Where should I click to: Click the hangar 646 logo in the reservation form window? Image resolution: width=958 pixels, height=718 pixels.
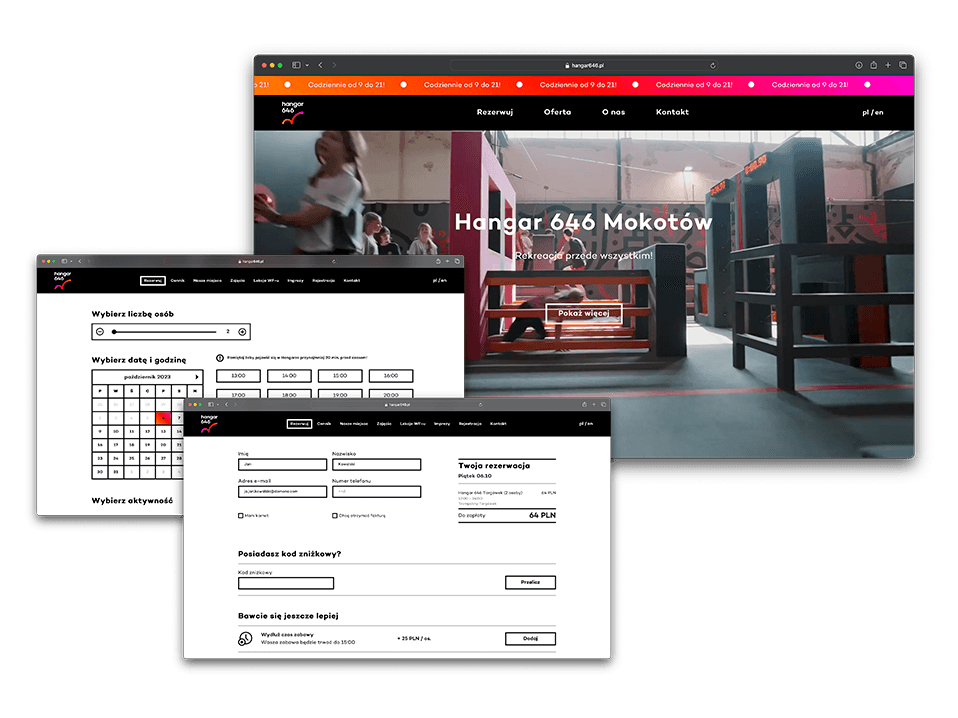coord(209,423)
